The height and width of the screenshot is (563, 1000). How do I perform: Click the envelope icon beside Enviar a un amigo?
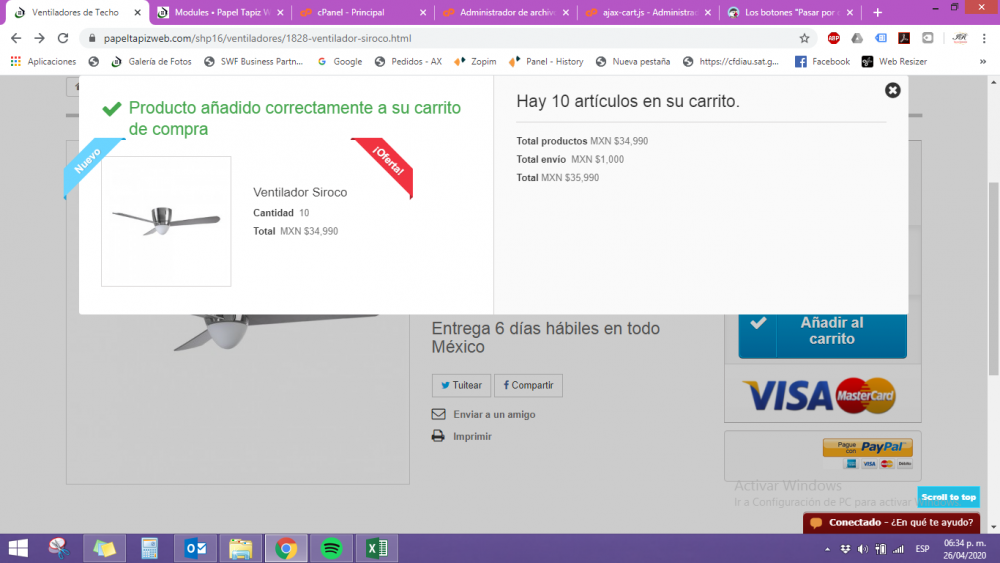[438, 414]
